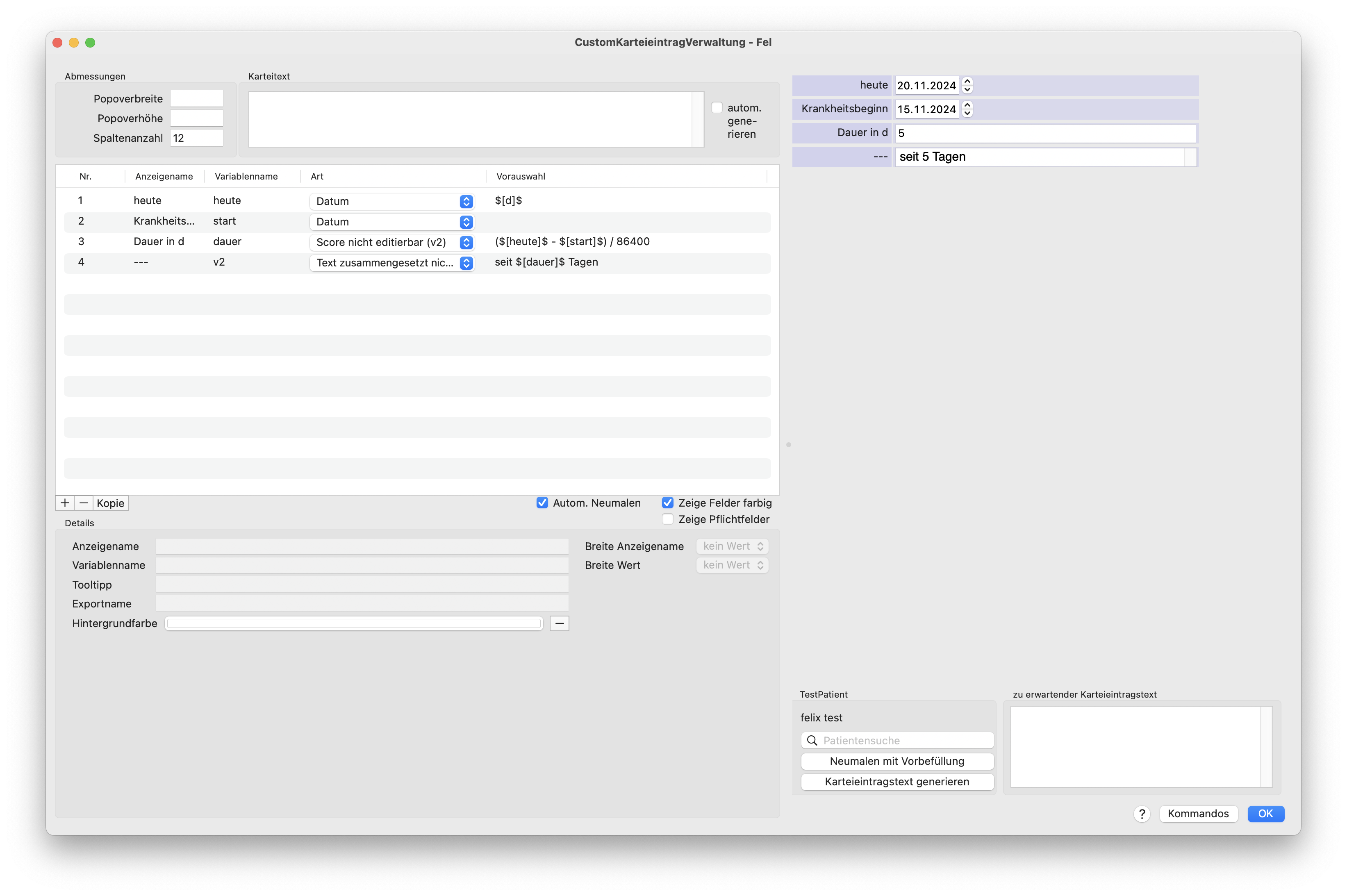This screenshot has width=1347, height=896.
Task: Click the Spaltenanzahl field showing 12
Action: pyautogui.click(x=197, y=138)
